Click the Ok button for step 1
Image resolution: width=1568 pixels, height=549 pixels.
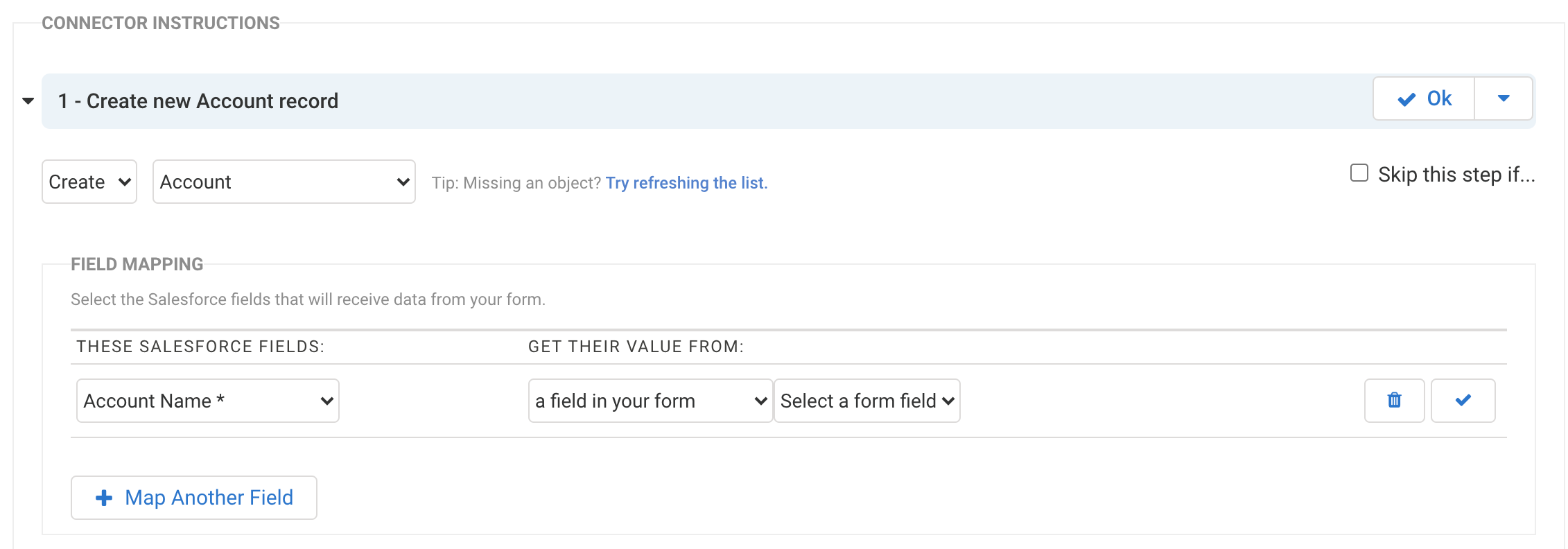pyautogui.click(x=1424, y=98)
